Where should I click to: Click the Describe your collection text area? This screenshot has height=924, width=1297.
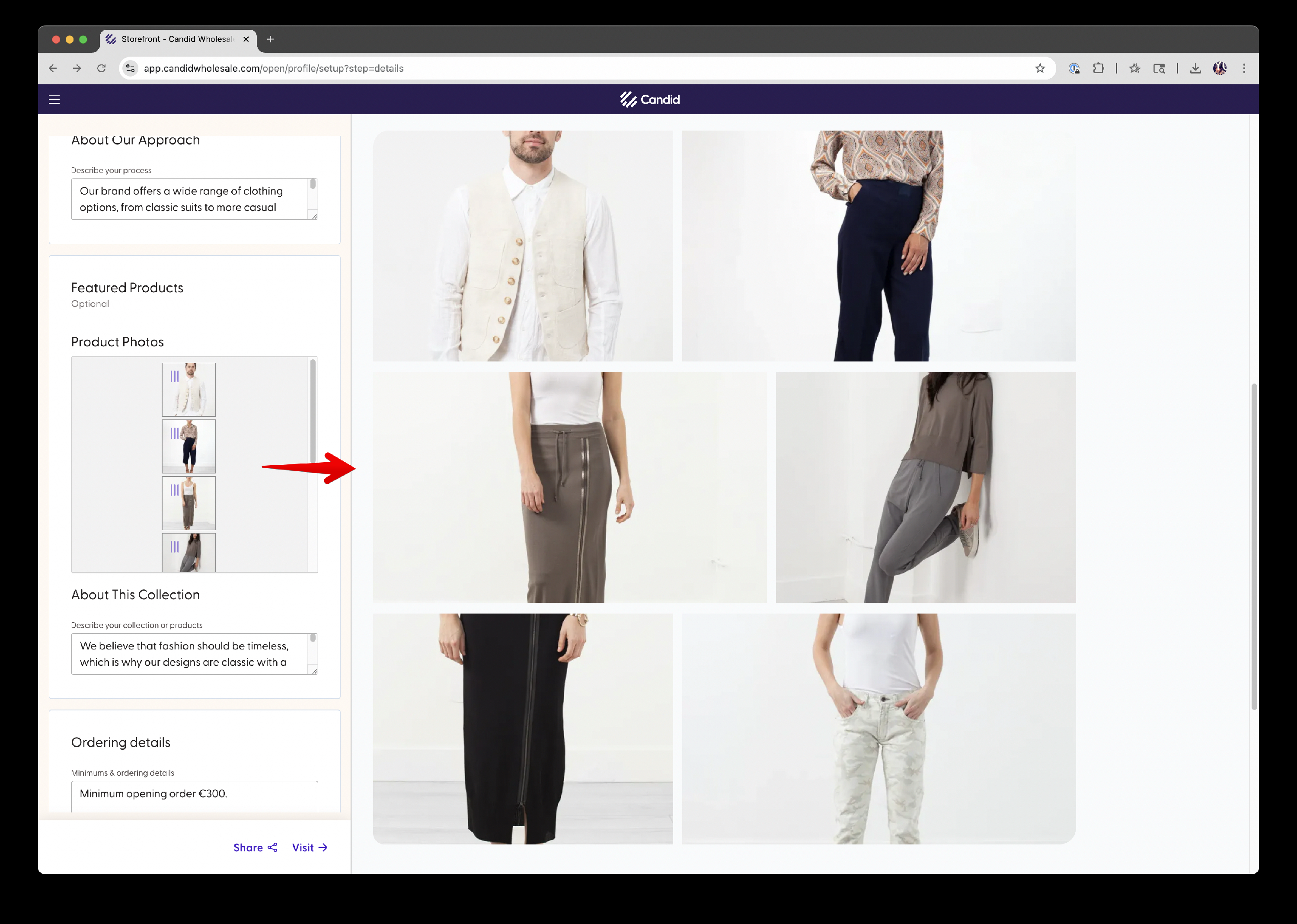(194, 654)
